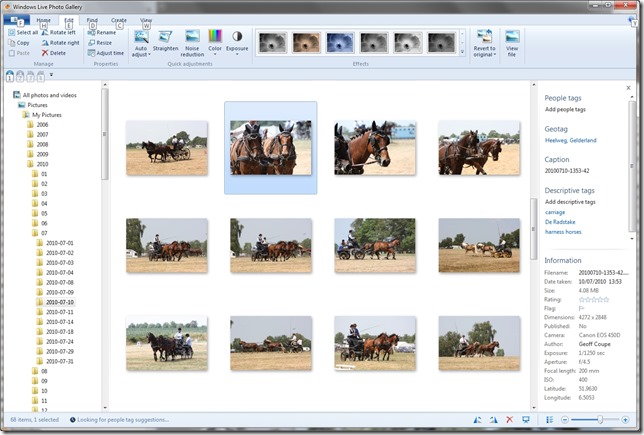This screenshot has width=644, height=435.
Task: Edit the caption 20100710-1353-42
Action: click(x=567, y=171)
